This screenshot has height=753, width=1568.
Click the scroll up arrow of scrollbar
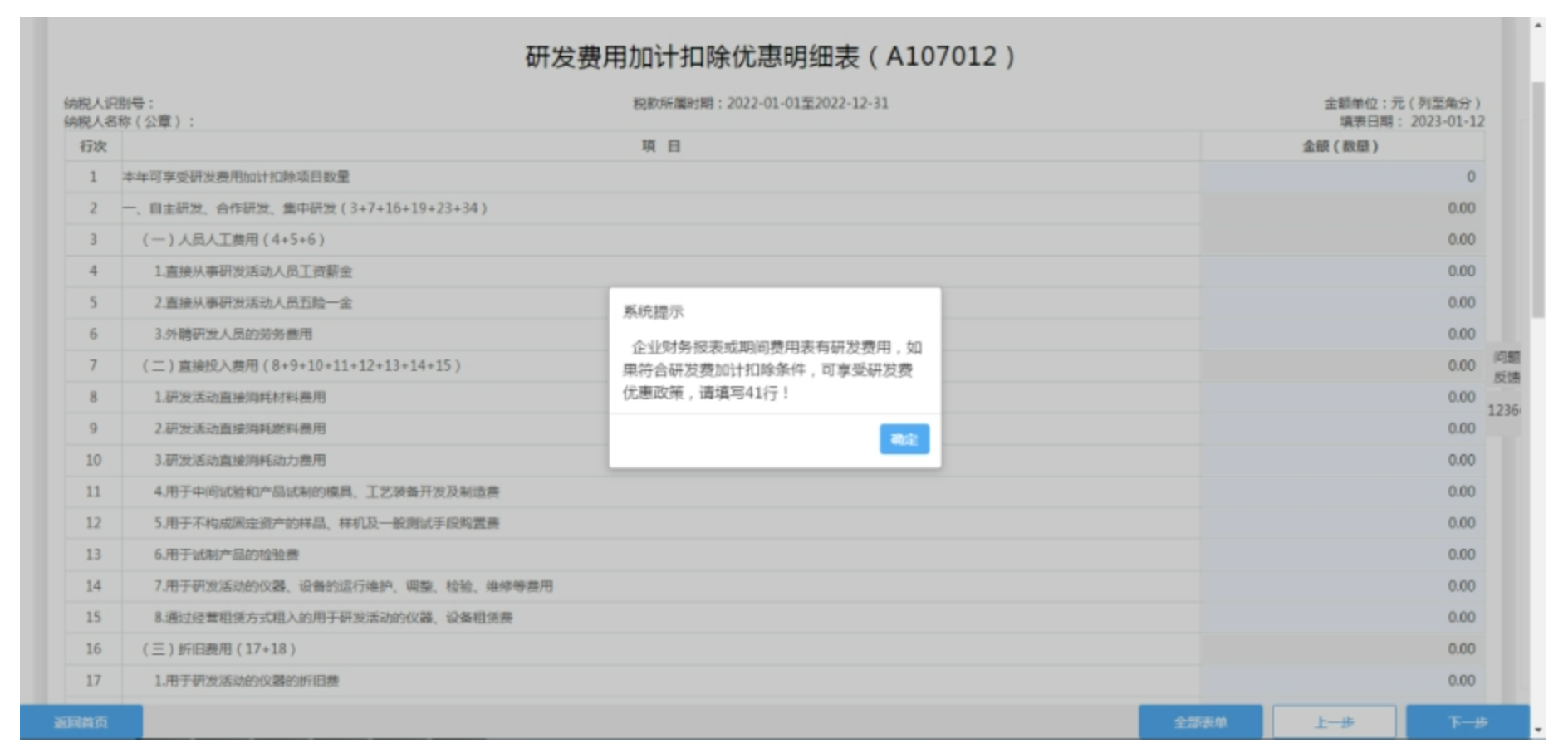click(1538, 25)
